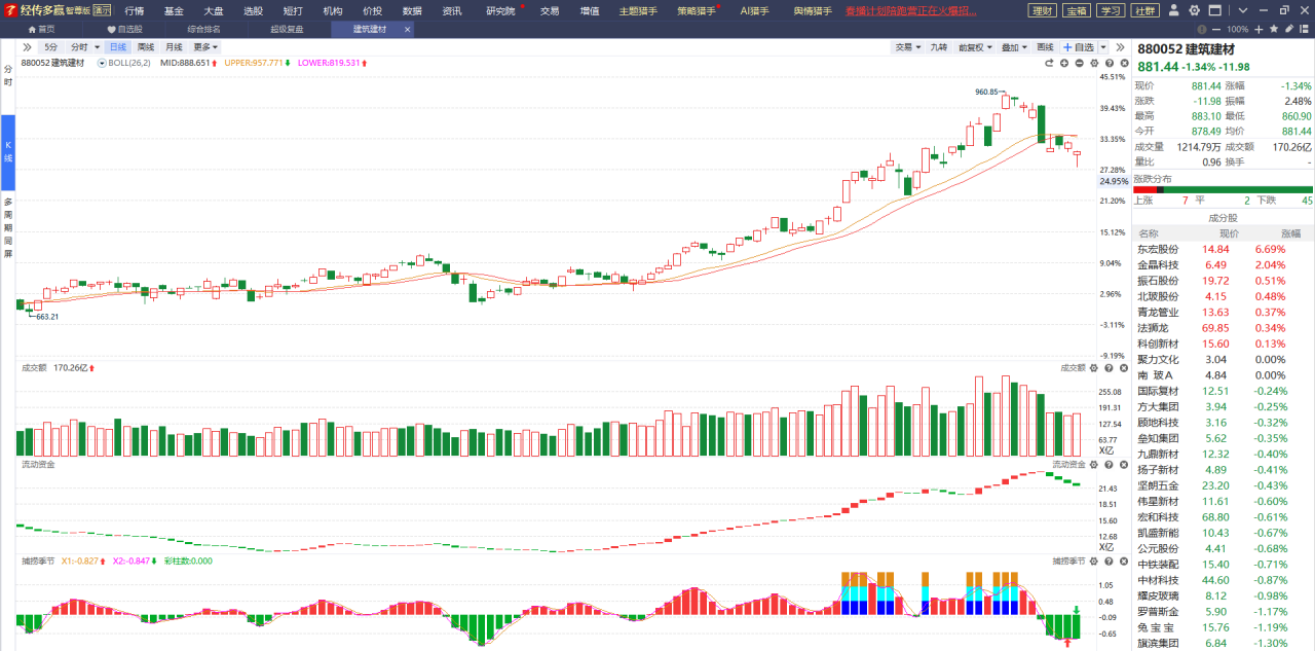
Task: Close the 成交额 volume indicator panel
Action: point(1122,368)
